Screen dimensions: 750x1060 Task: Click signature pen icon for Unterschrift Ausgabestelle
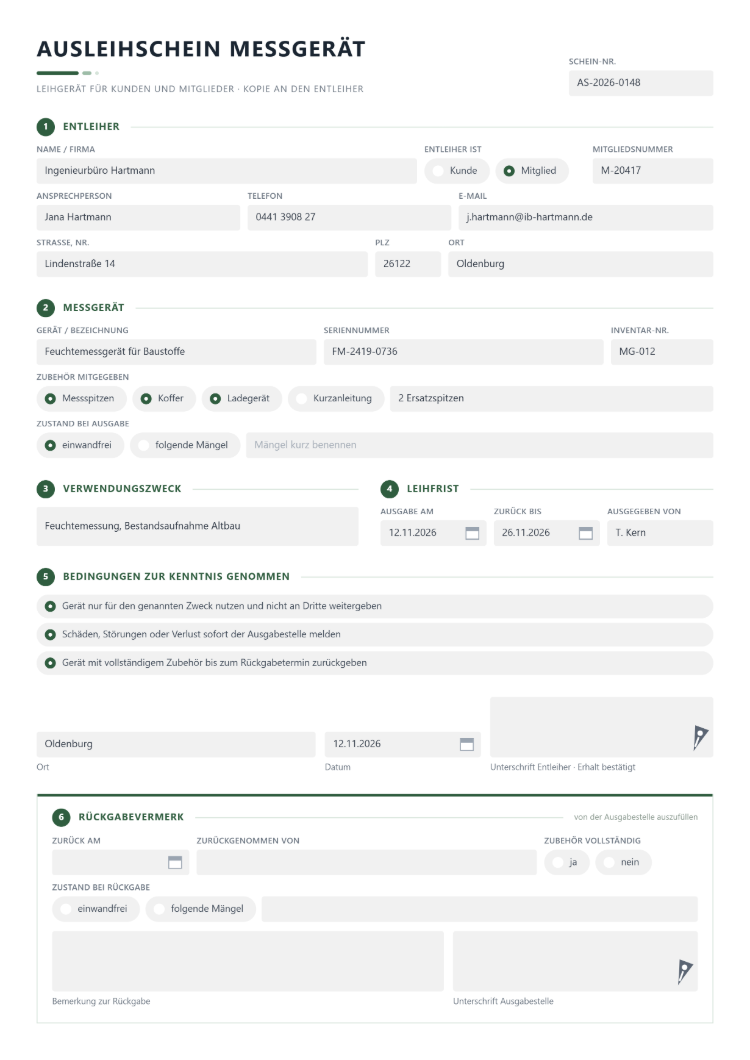click(x=684, y=971)
